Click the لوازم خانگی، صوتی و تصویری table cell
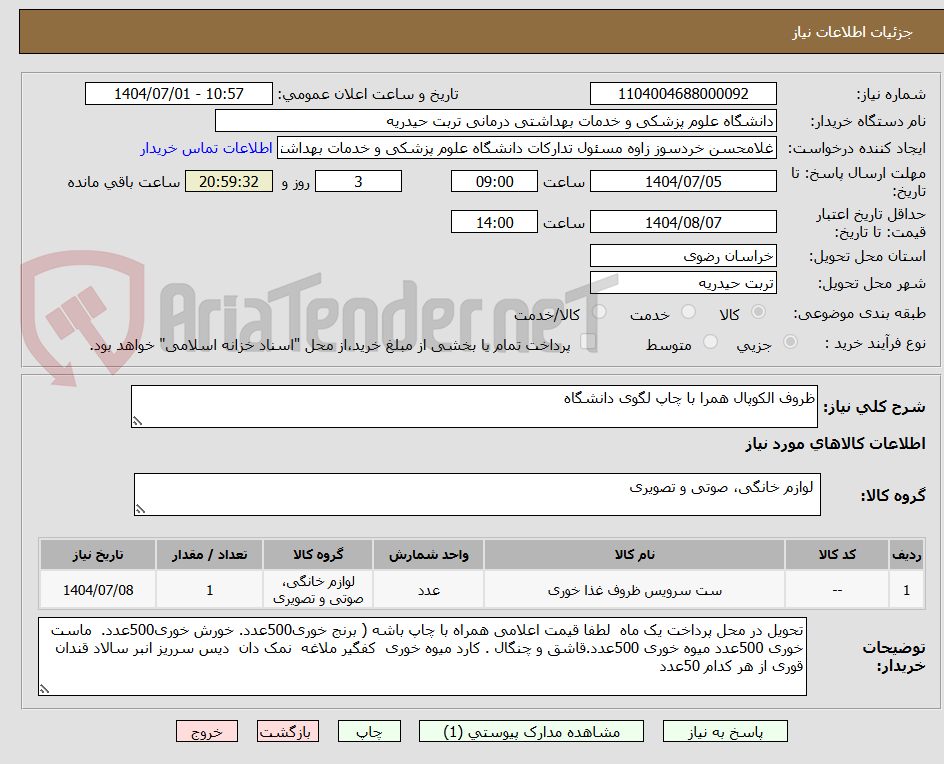 click(318, 590)
